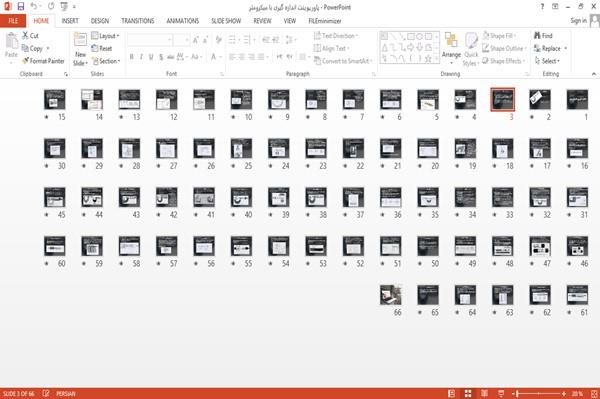Image resolution: width=600 pixels, height=399 pixels.
Task: Collapse the ribbon arrow
Action: coord(593,74)
